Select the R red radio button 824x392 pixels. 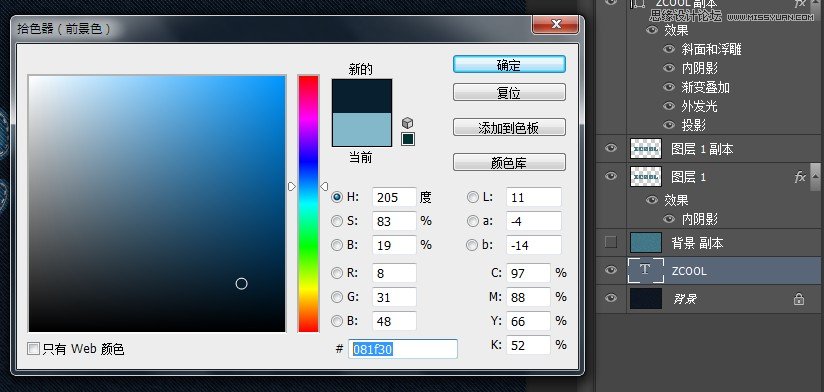pos(337,273)
